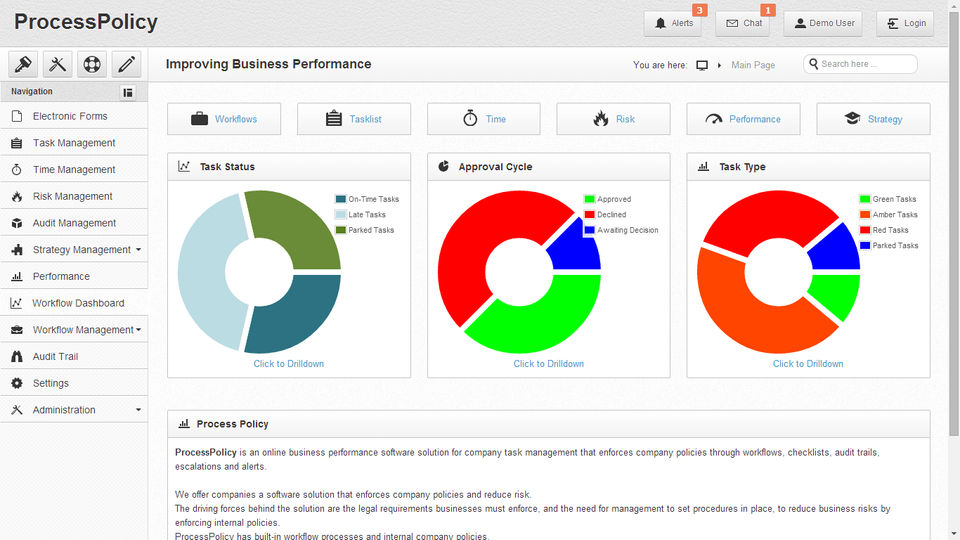Open the Time button with stopwatch

(484, 119)
